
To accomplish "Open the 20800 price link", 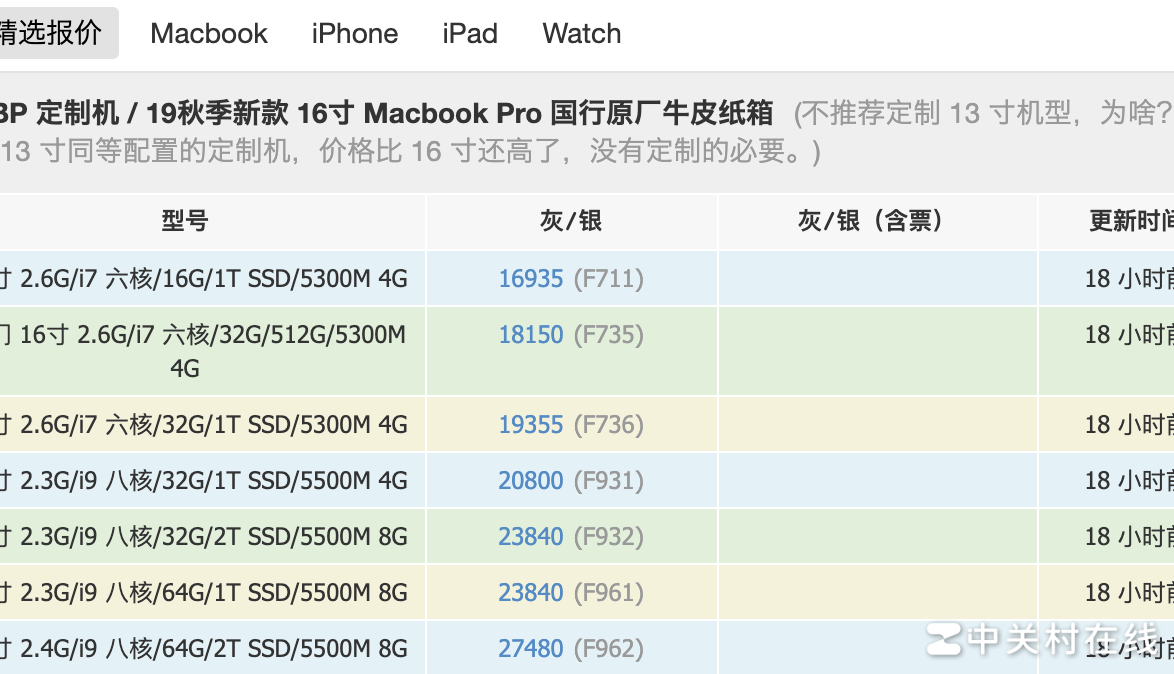I will (531, 481).
